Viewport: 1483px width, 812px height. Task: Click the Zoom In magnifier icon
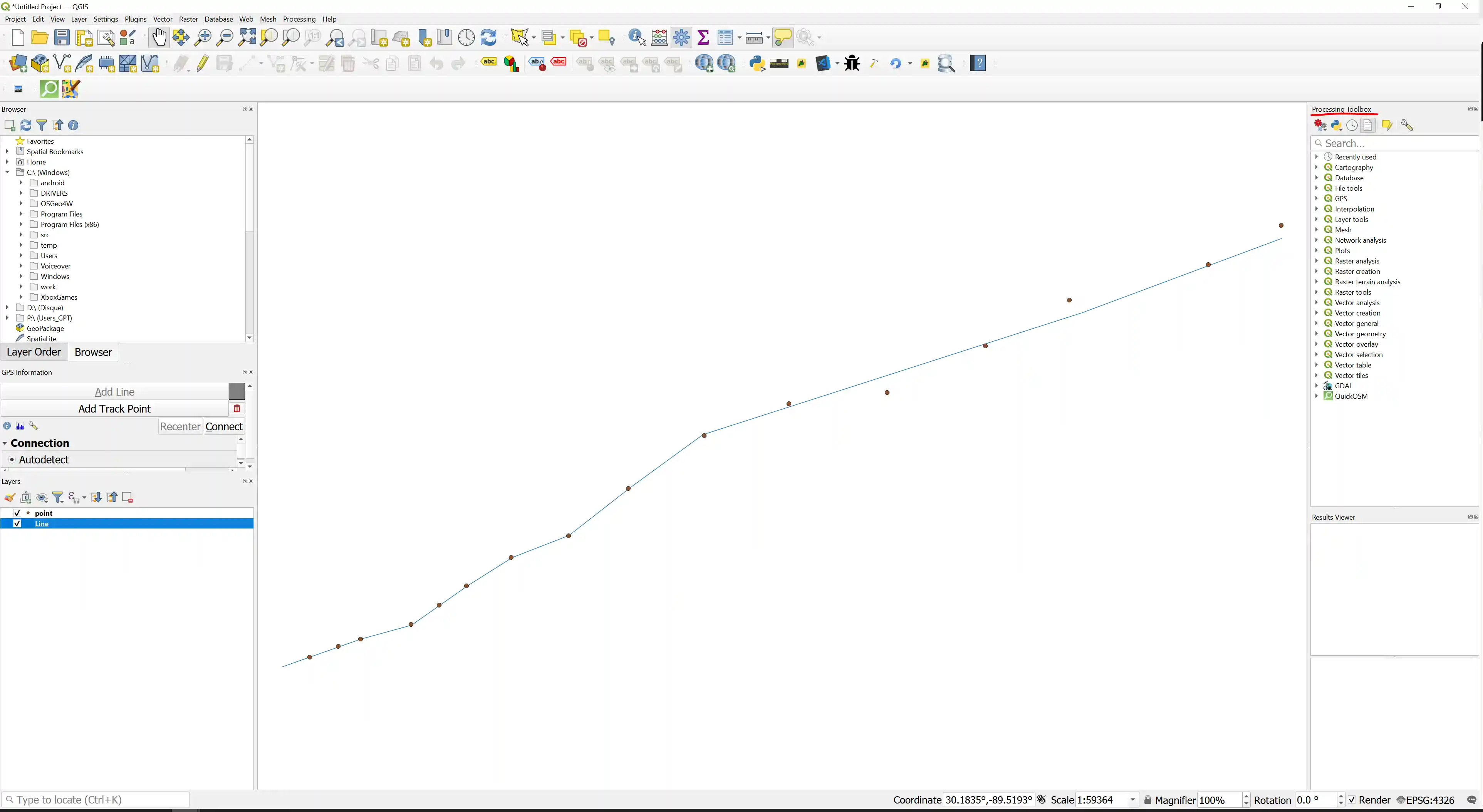click(x=203, y=37)
